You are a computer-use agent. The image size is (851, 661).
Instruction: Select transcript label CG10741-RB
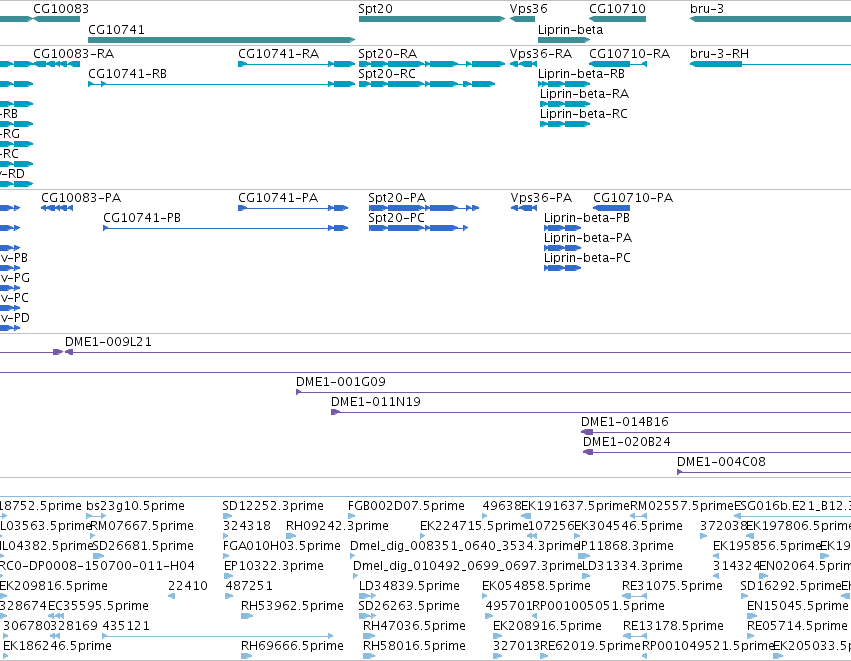pyautogui.click(x=127, y=74)
